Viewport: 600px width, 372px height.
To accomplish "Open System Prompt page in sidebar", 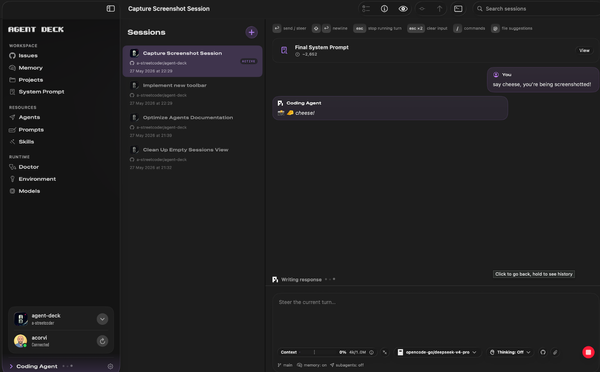I will coord(36,92).
